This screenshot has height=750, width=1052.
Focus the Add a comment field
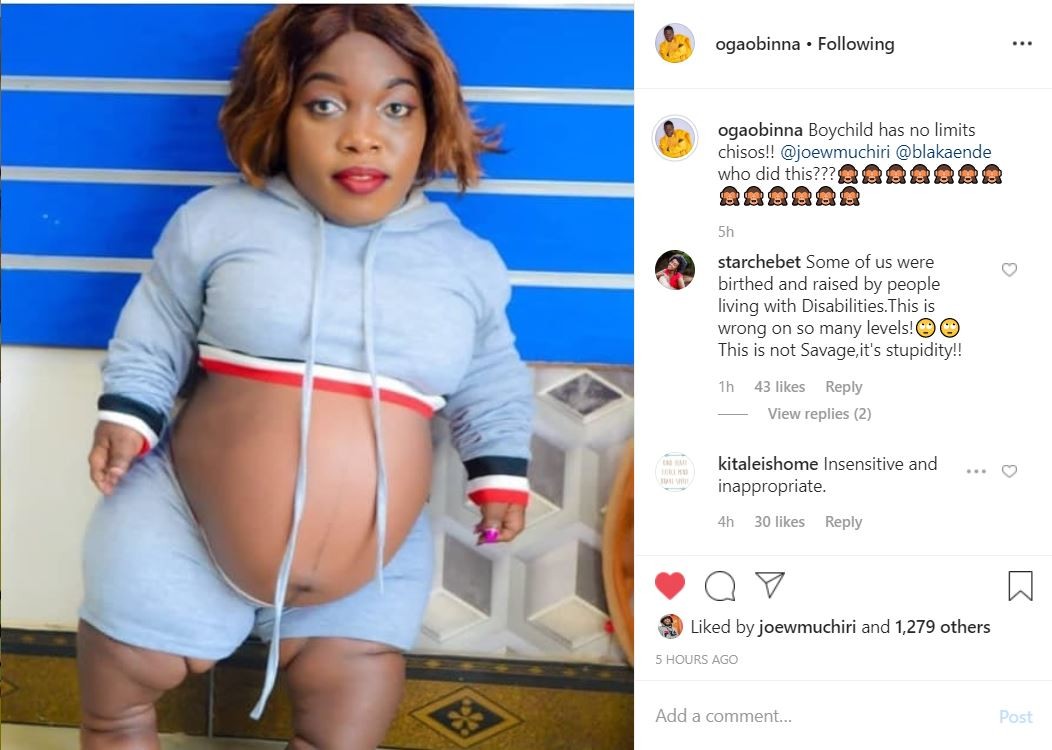pos(822,716)
